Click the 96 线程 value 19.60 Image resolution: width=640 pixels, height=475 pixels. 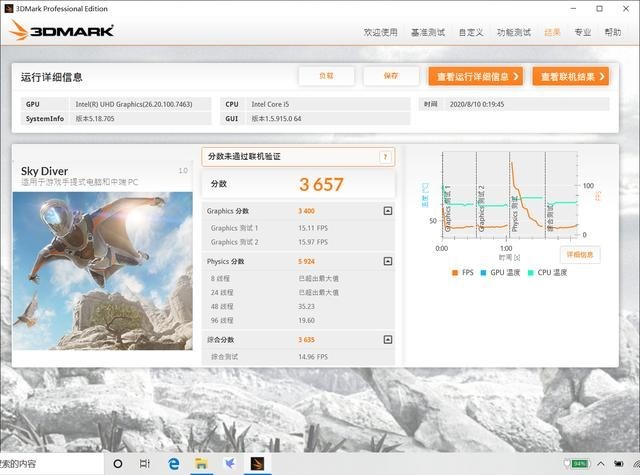click(x=306, y=321)
